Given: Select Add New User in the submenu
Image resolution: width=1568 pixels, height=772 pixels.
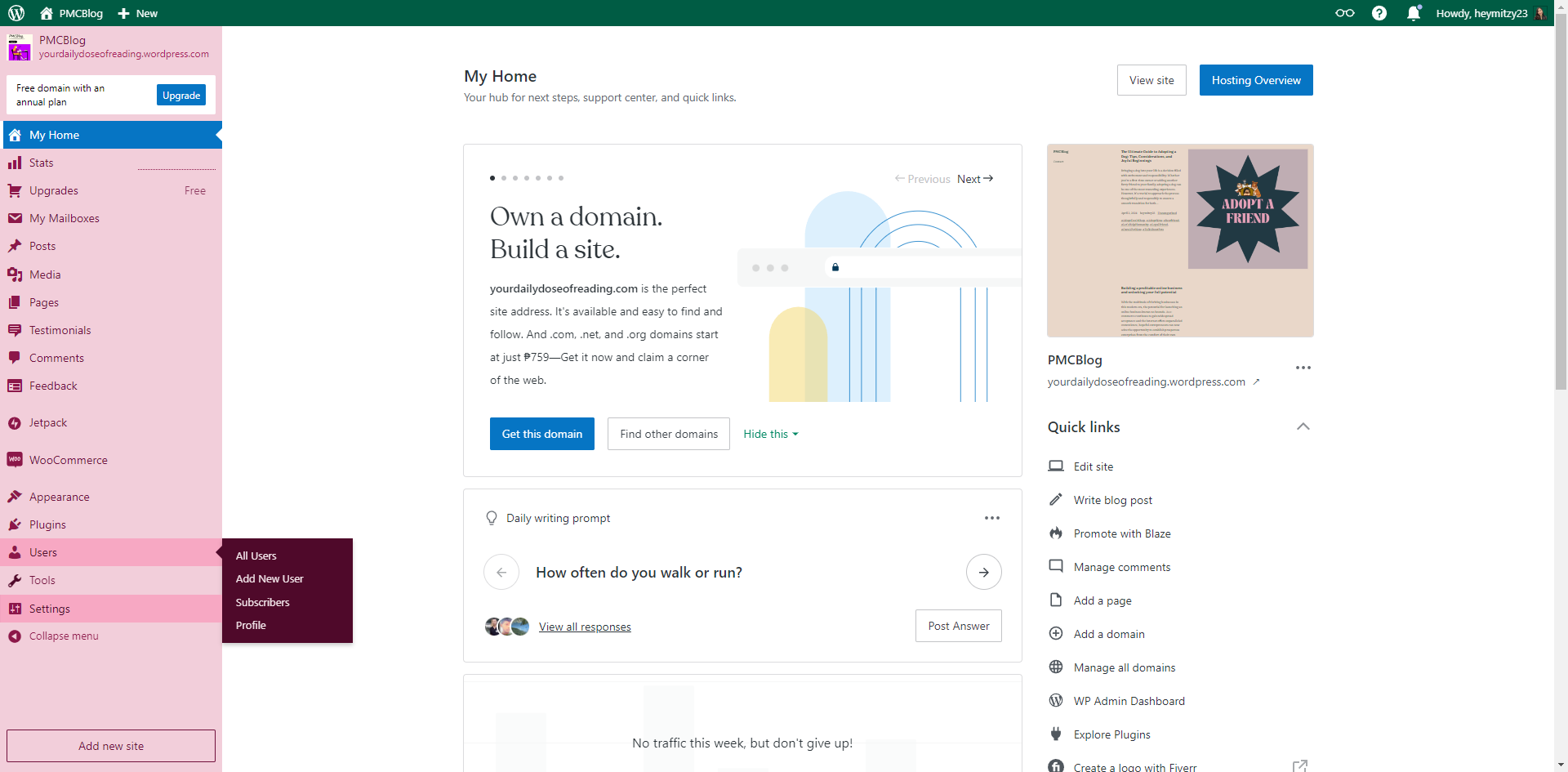Looking at the screenshot, I should [x=269, y=578].
